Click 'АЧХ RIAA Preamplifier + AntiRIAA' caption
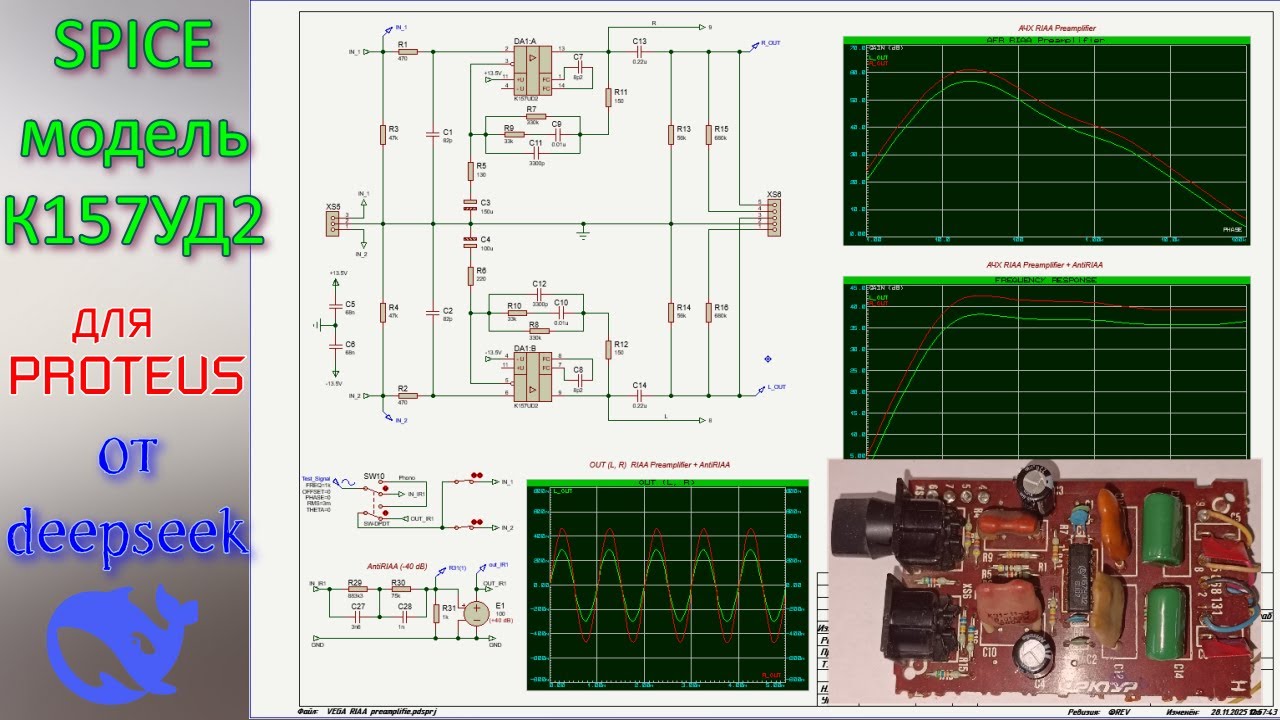The width and height of the screenshot is (1280, 720). [1045, 265]
